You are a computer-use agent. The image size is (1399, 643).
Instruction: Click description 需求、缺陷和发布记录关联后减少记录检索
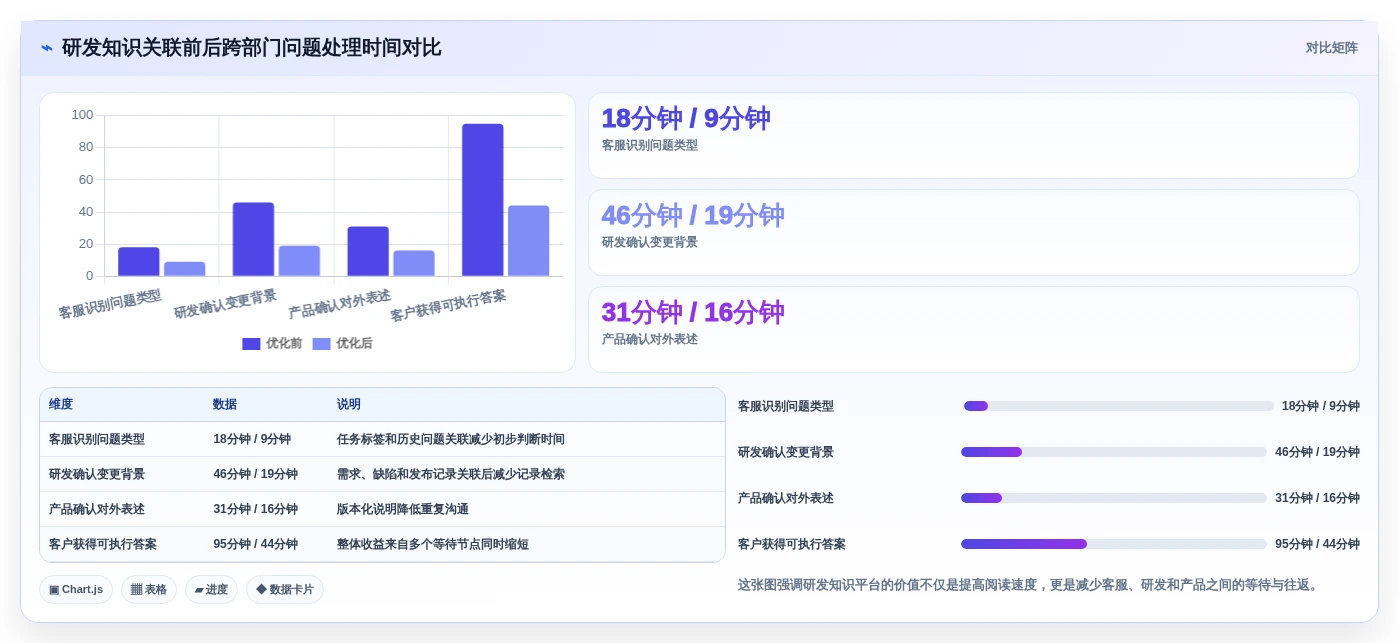[451, 474]
